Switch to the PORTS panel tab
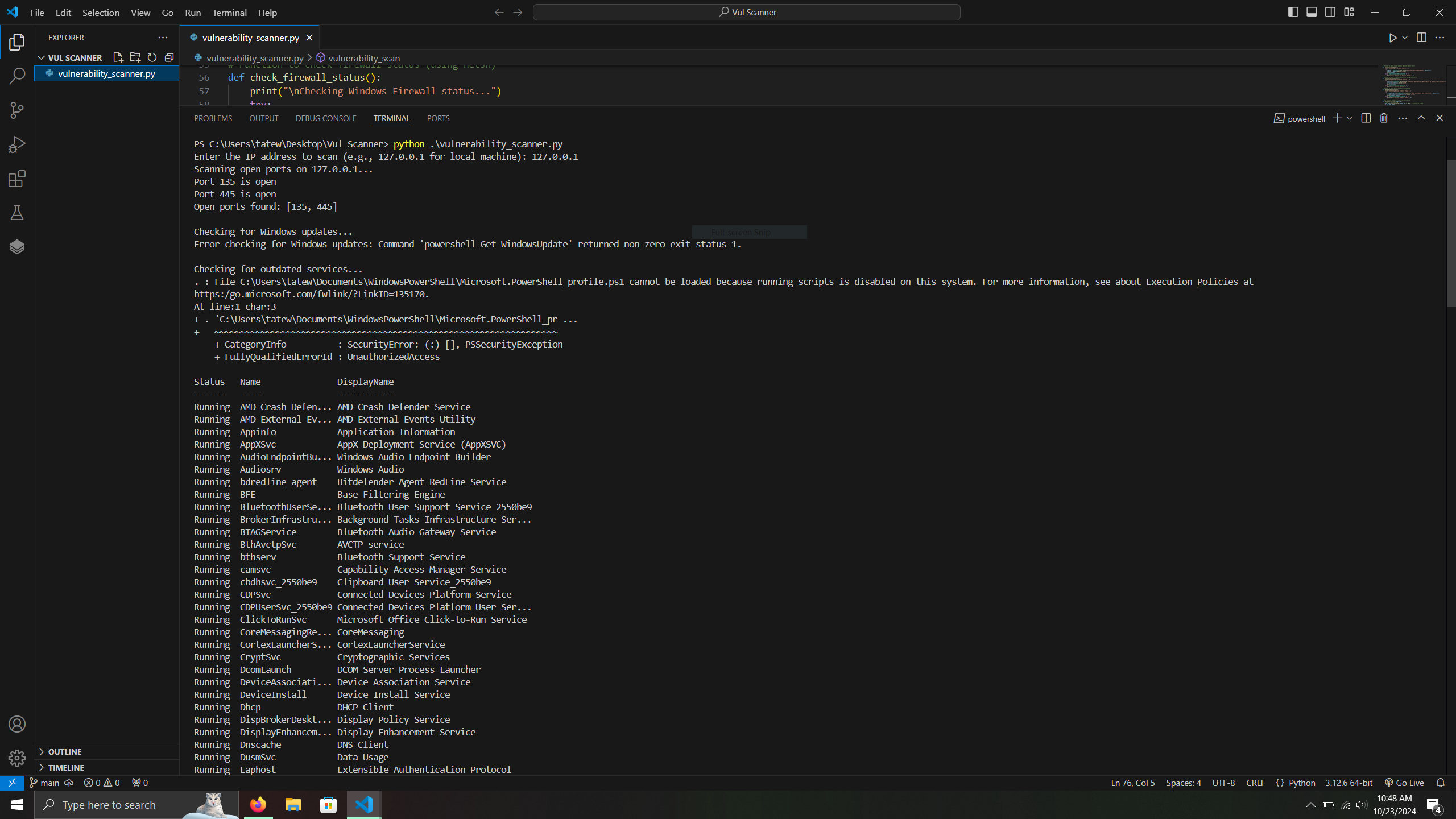1456x819 pixels. pos(438,118)
